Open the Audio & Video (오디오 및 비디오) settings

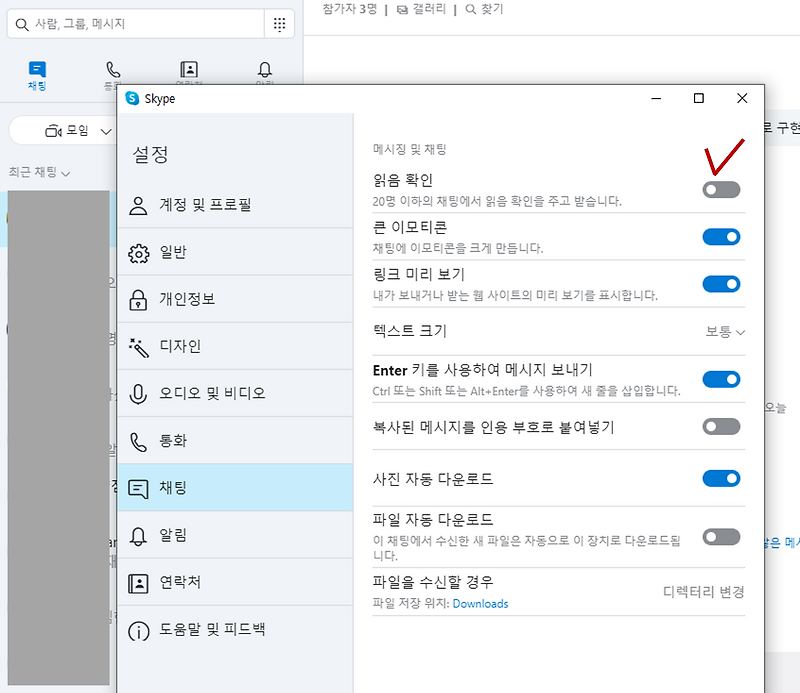pyautogui.click(x=235, y=393)
